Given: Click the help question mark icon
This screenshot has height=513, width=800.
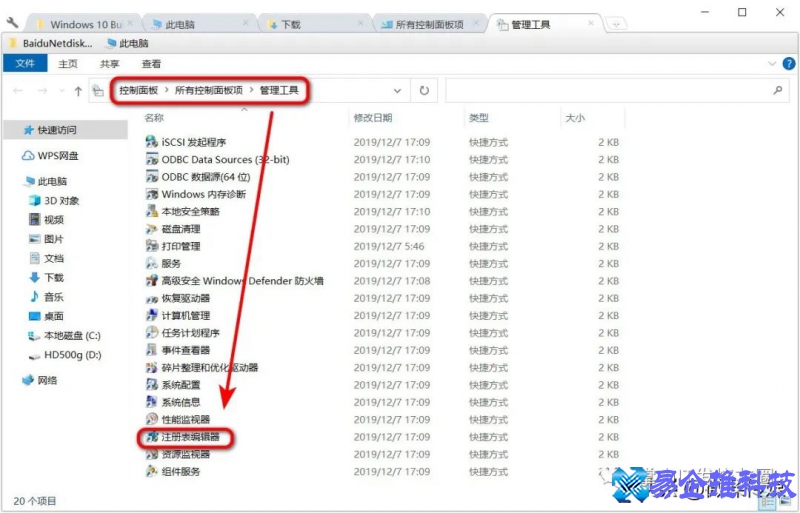Looking at the screenshot, I should pos(789,64).
